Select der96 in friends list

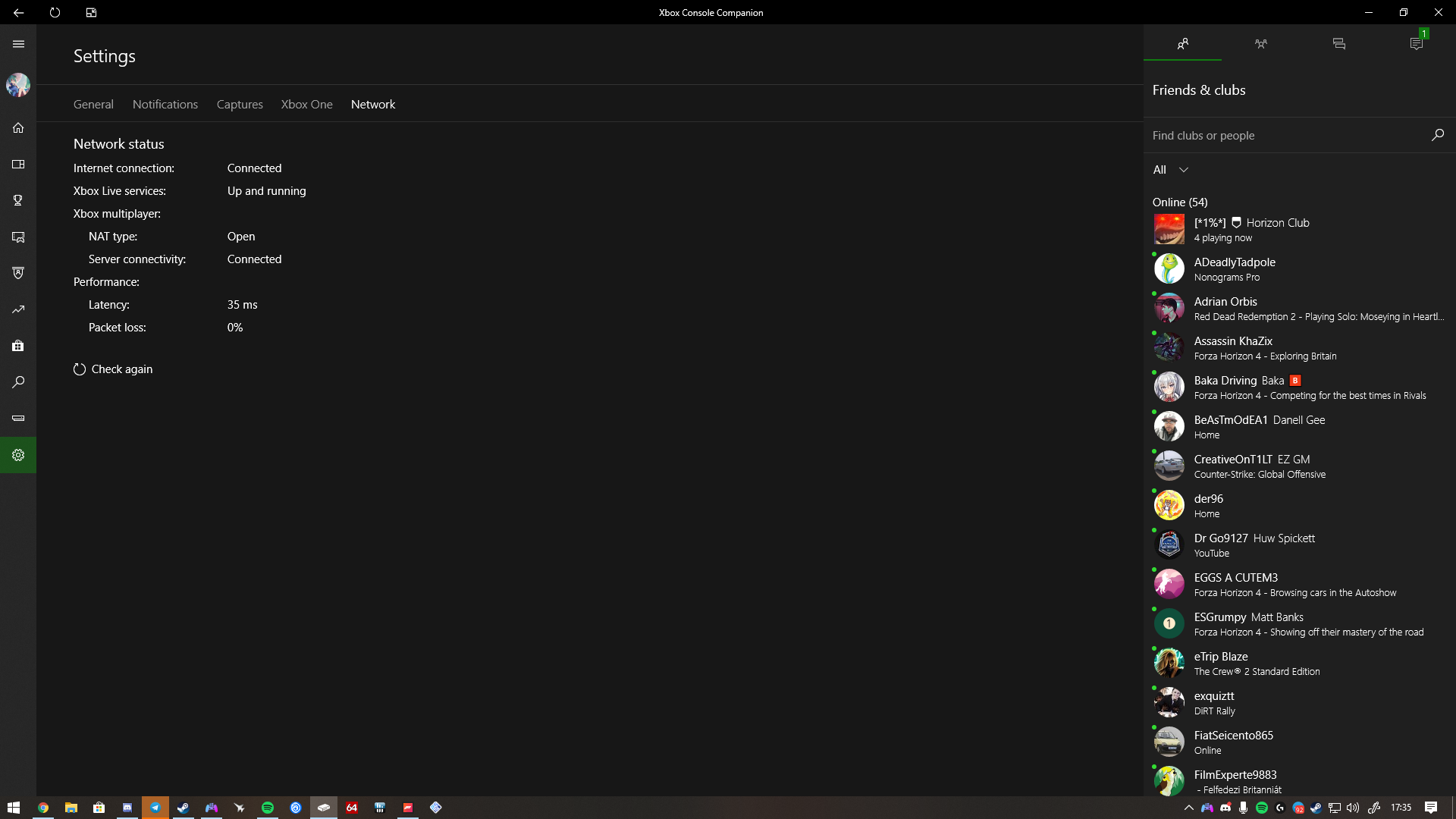pyautogui.click(x=1300, y=505)
